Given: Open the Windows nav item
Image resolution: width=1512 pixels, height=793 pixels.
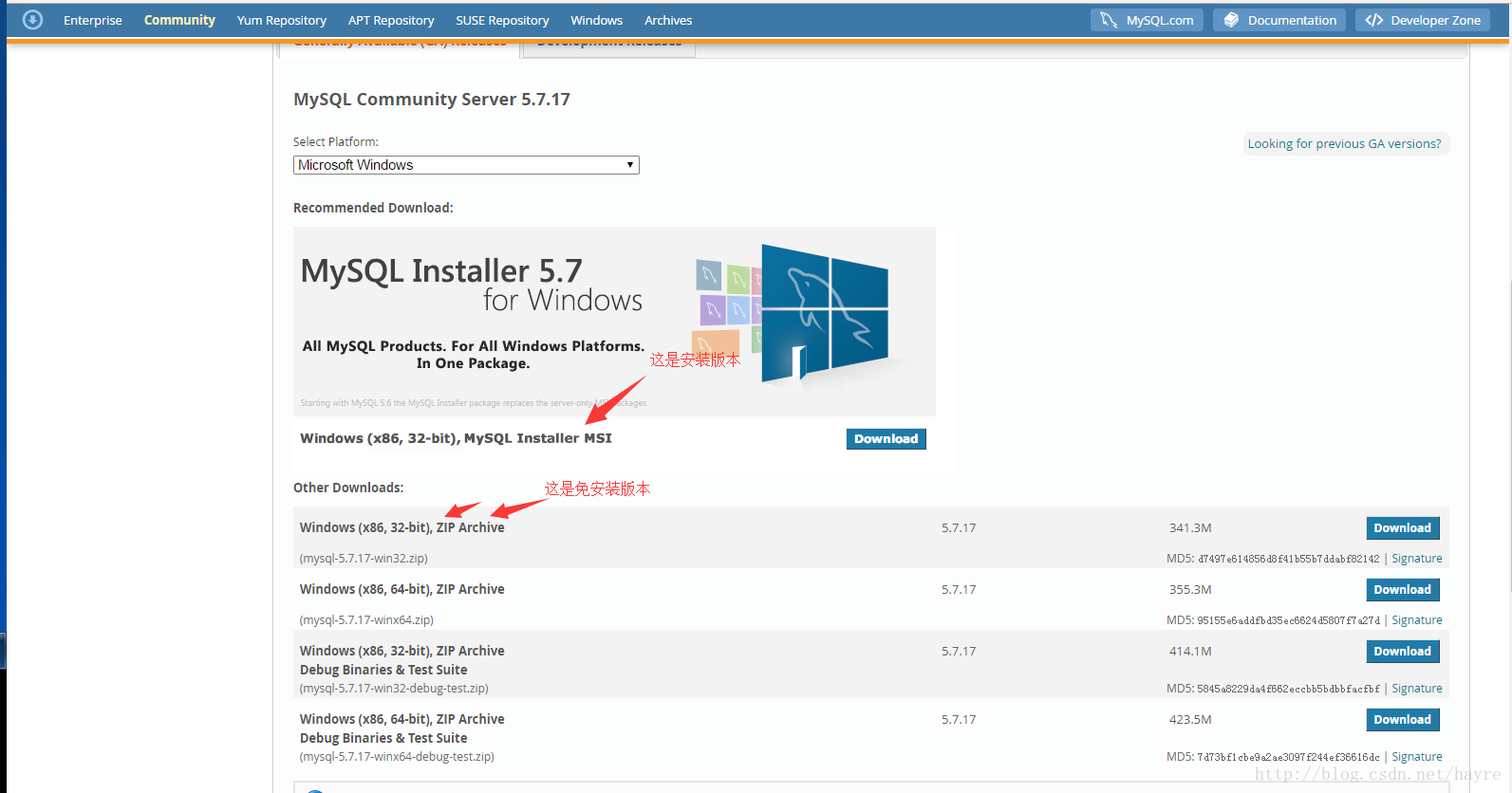Looking at the screenshot, I should point(597,20).
